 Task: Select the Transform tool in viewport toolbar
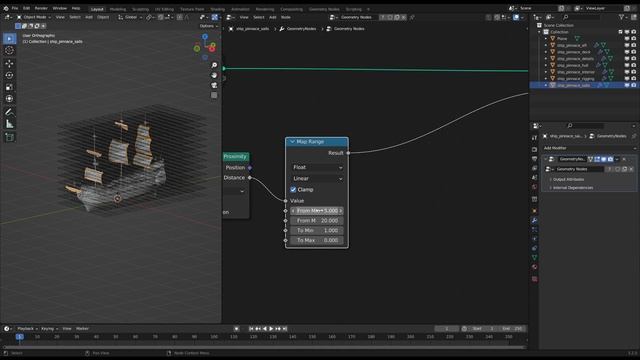click(x=10, y=99)
